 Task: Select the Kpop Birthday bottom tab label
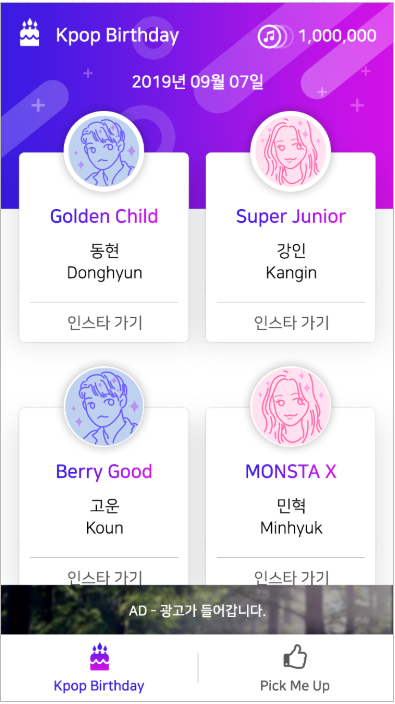click(x=99, y=686)
